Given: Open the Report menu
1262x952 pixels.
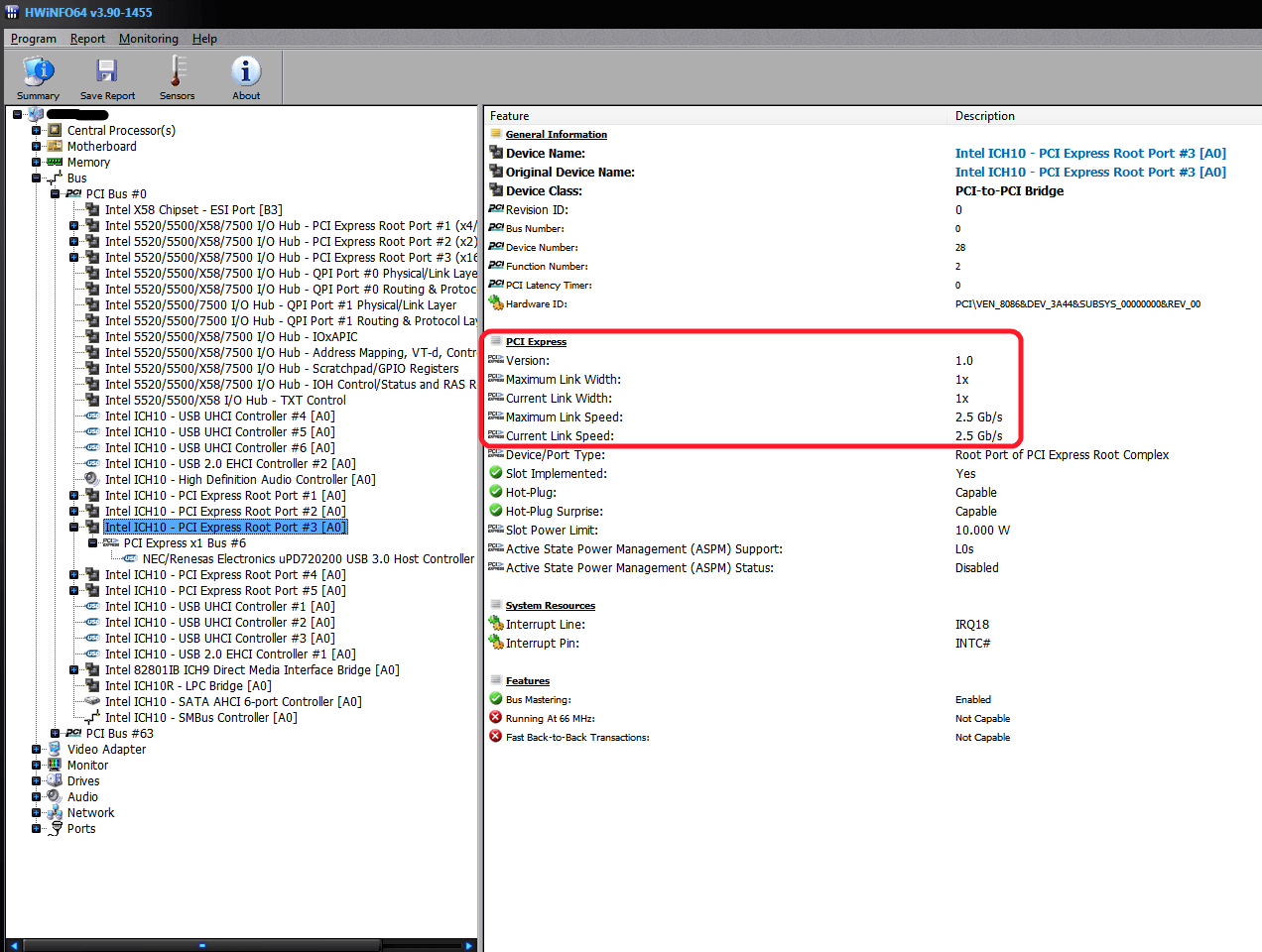Looking at the screenshot, I should coord(87,39).
